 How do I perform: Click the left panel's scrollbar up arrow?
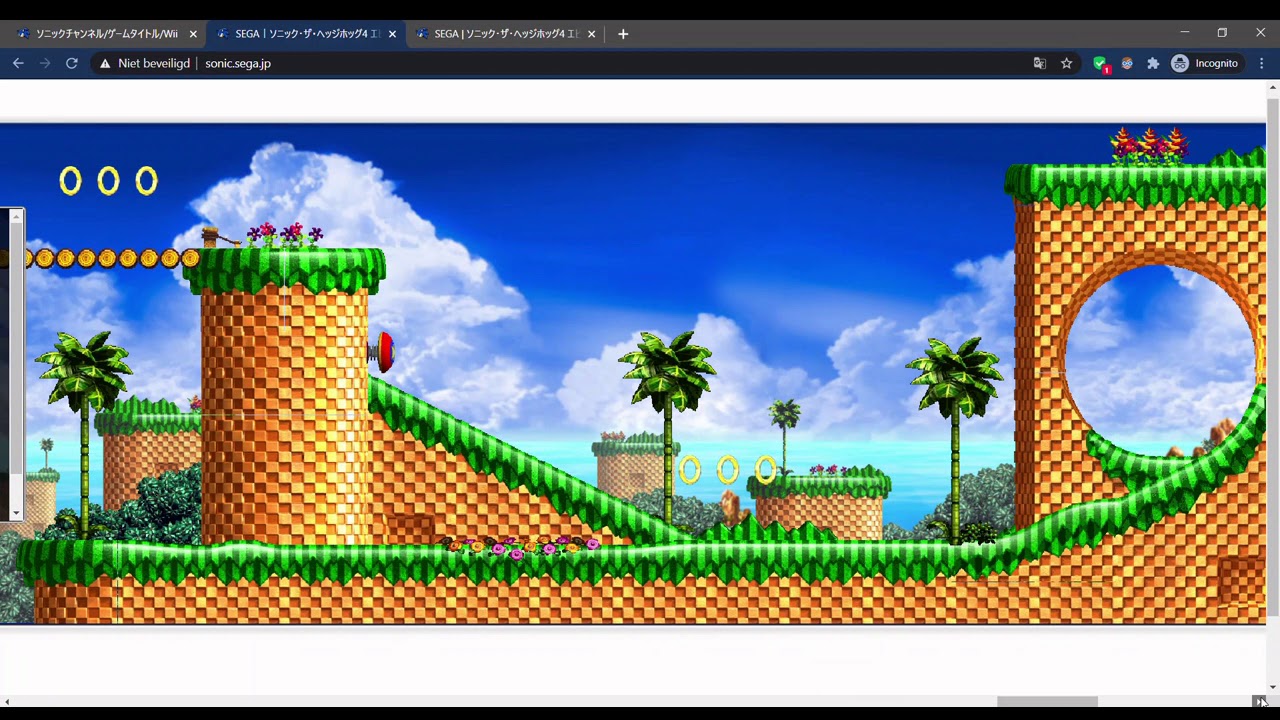15,216
